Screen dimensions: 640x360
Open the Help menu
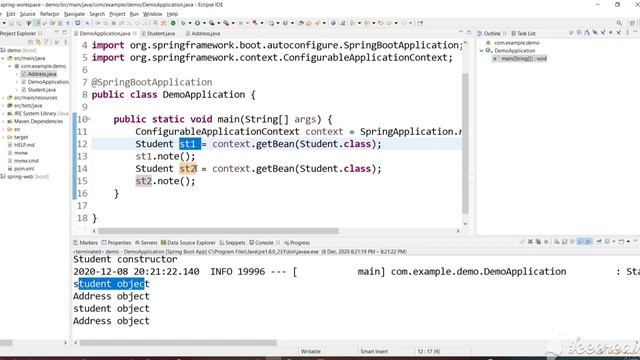(172, 14)
